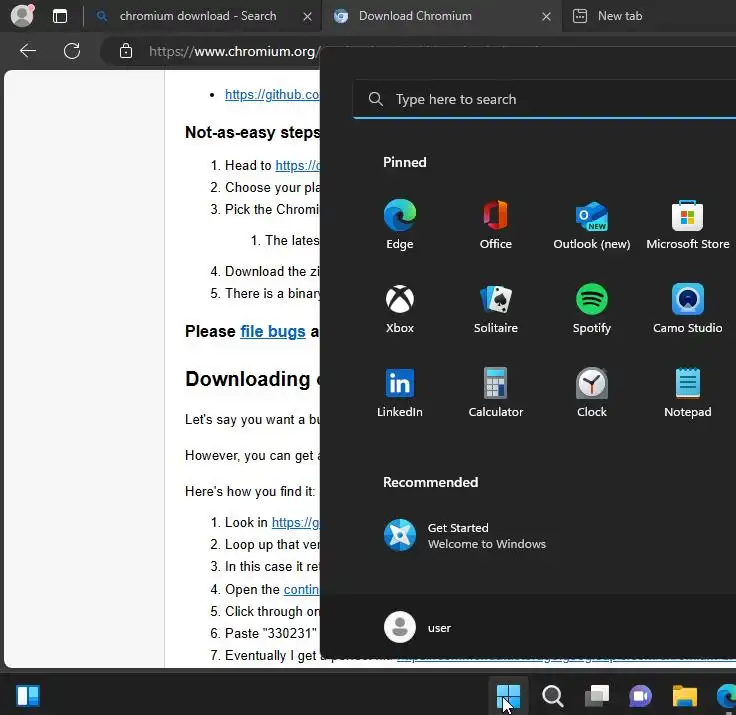Open File Explorer from taskbar
Screen dimensions: 736x715
point(685,696)
